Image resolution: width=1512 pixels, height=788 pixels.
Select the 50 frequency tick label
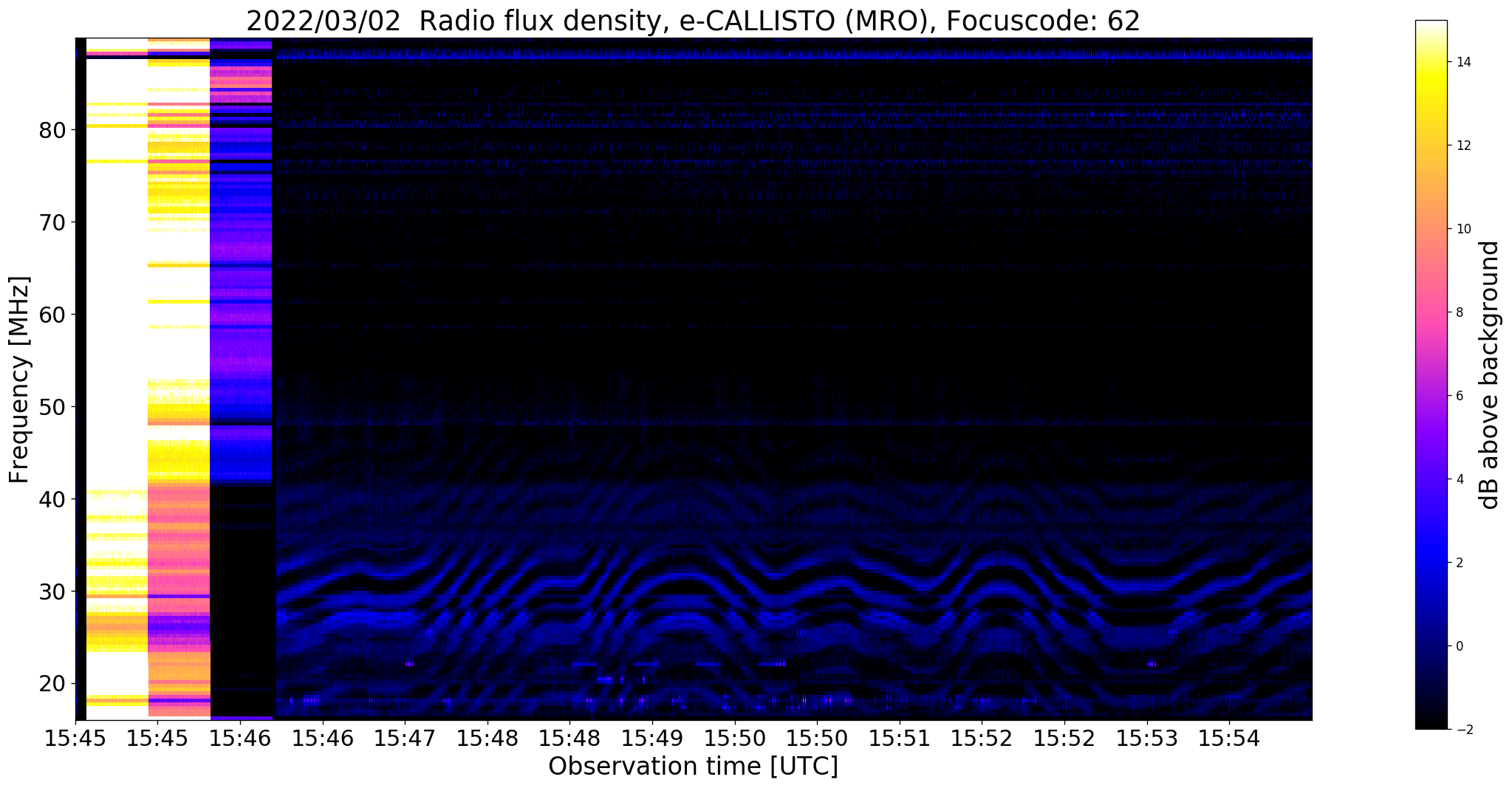coord(52,408)
